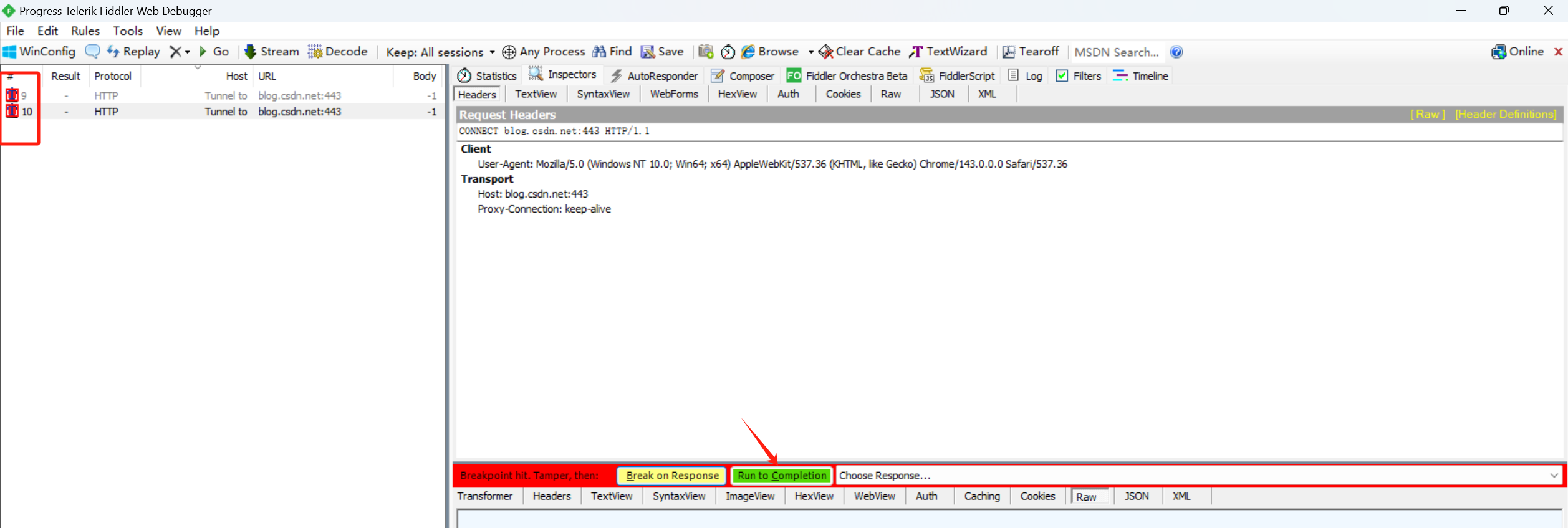Select session 10 in the list

[x=221, y=112]
